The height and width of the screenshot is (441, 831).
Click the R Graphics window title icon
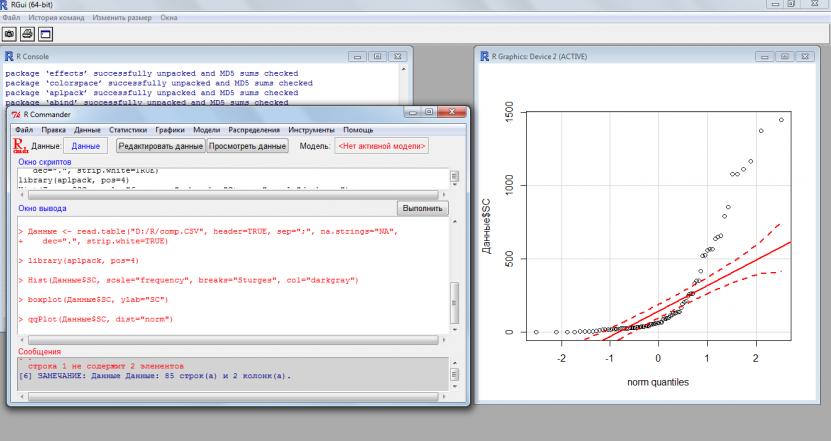click(486, 55)
